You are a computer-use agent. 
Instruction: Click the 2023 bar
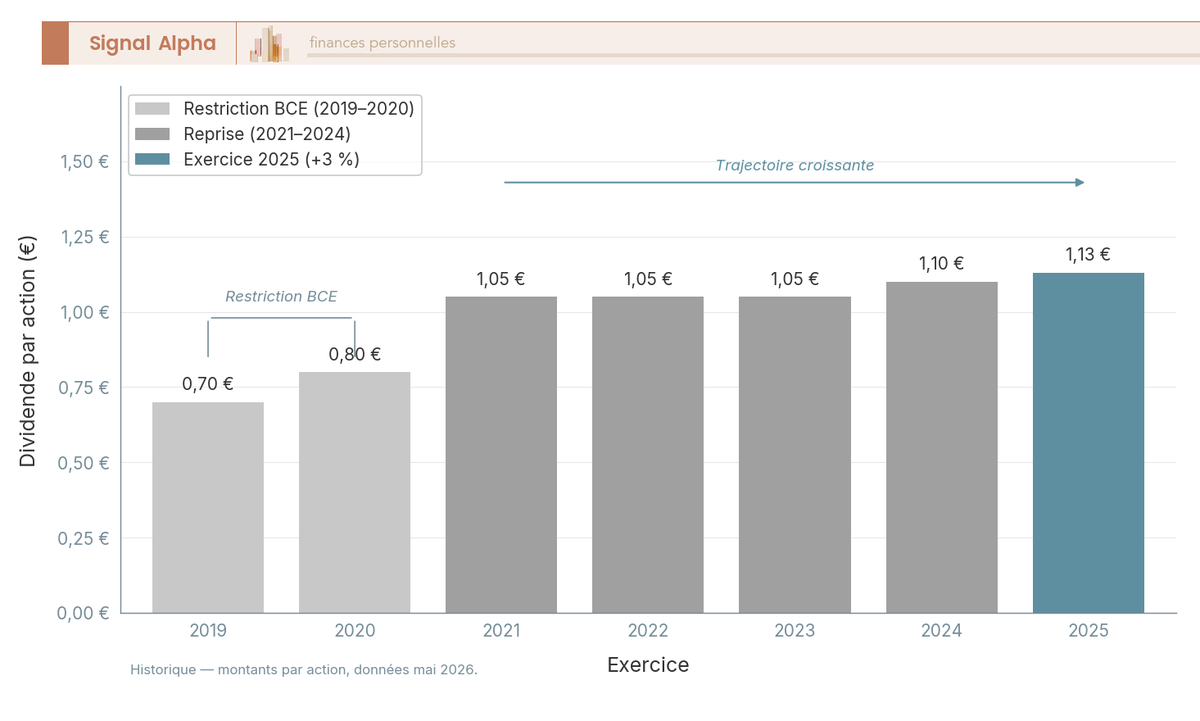795,455
